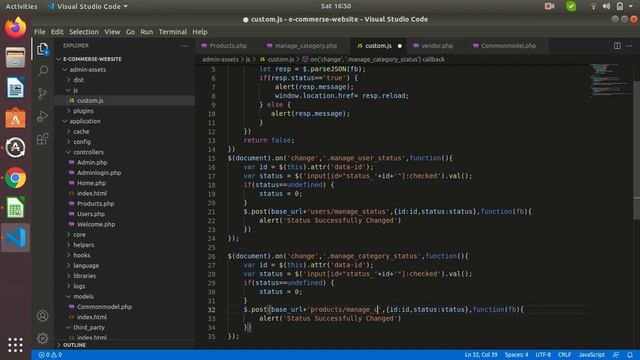Open the Selection menu
This screenshot has height=360, width=640.
(x=84, y=32)
